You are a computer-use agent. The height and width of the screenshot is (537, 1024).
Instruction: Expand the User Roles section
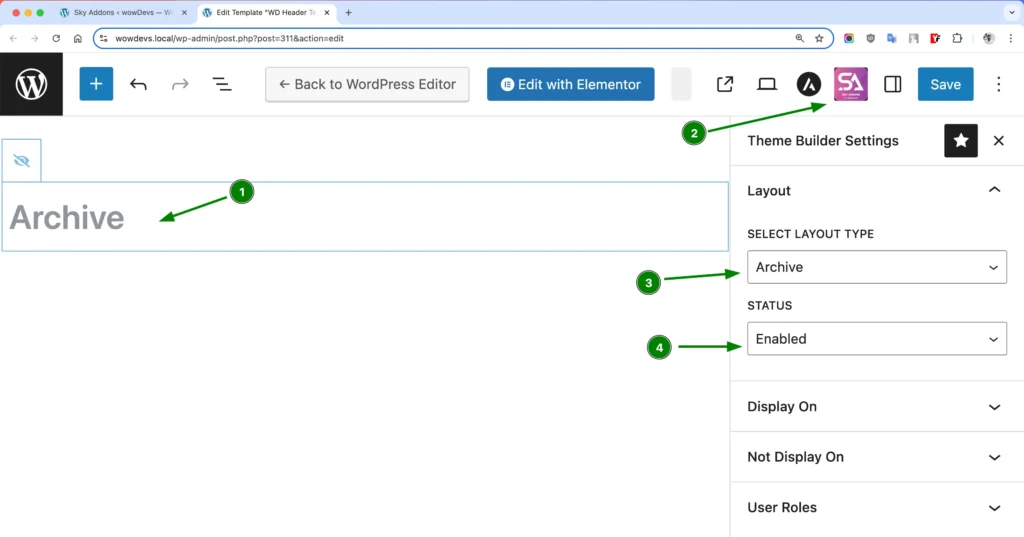pyautogui.click(x=876, y=508)
